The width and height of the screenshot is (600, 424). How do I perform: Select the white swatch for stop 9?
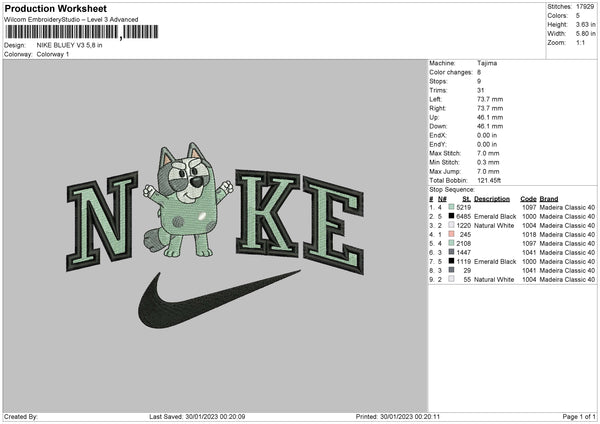451,279
